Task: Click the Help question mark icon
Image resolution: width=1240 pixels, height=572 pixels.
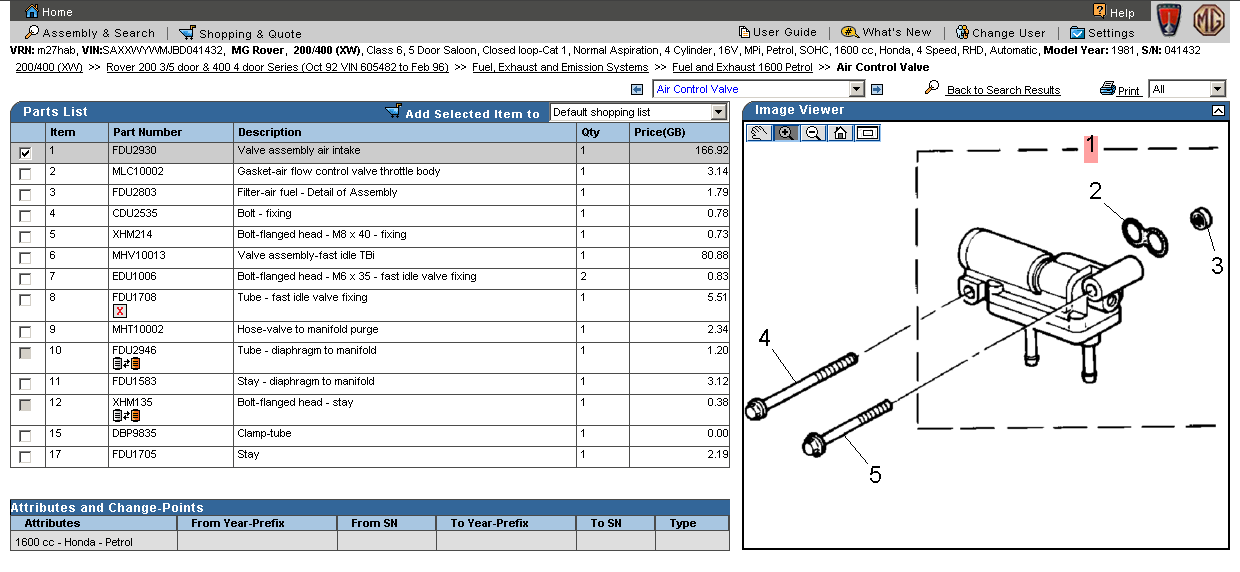Action: pyautogui.click(x=1100, y=11)
